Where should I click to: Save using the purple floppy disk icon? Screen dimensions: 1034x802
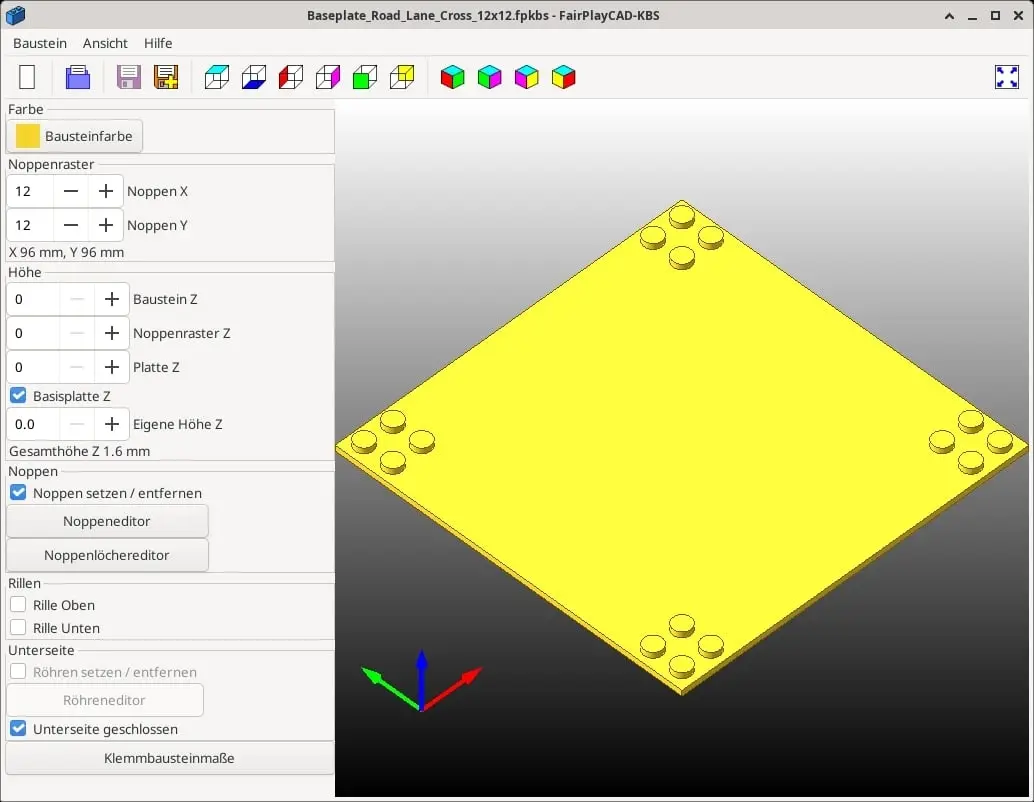tap(129, 77)
